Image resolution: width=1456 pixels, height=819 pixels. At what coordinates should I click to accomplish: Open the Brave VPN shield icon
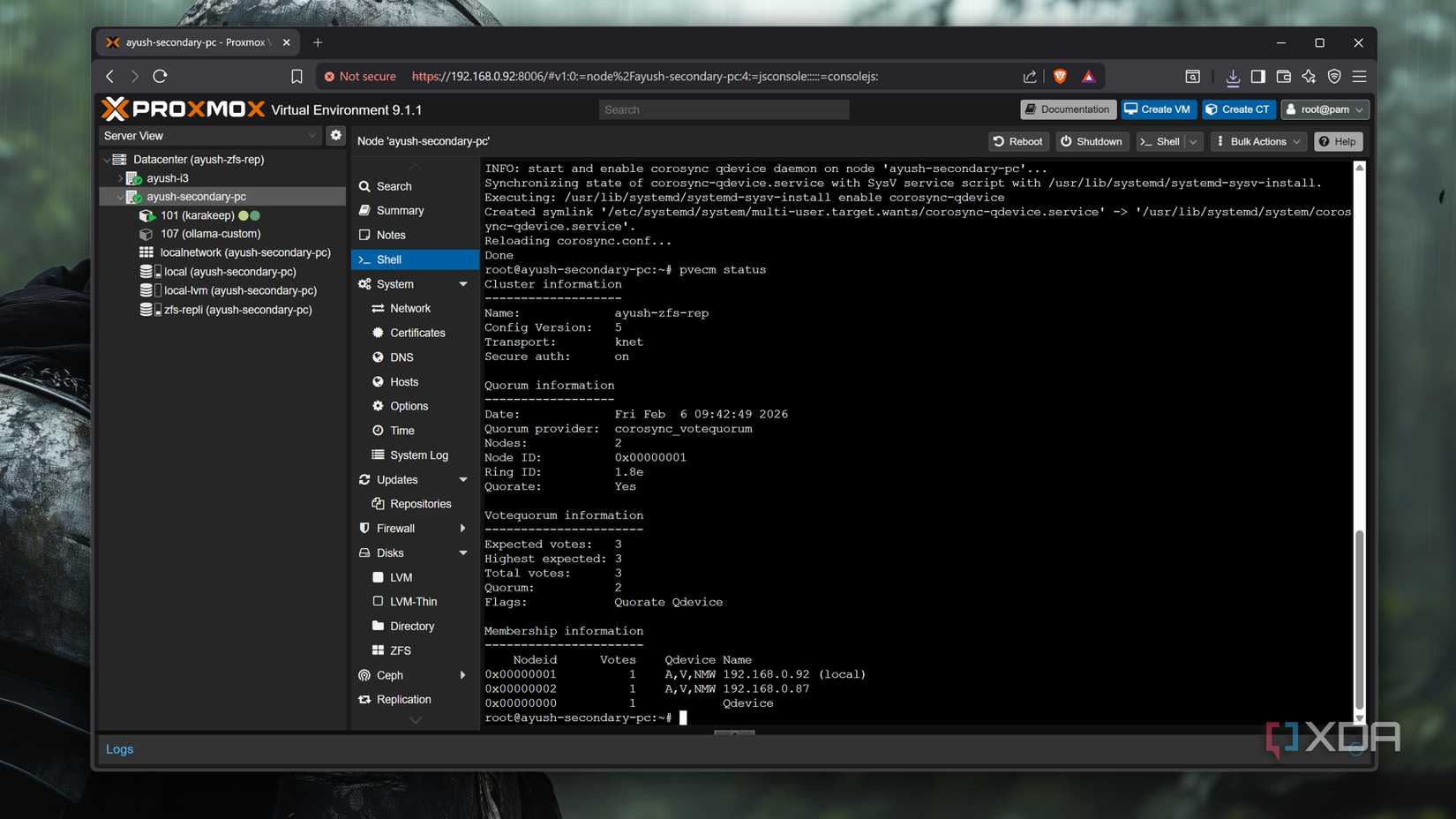pos(1334,76)
